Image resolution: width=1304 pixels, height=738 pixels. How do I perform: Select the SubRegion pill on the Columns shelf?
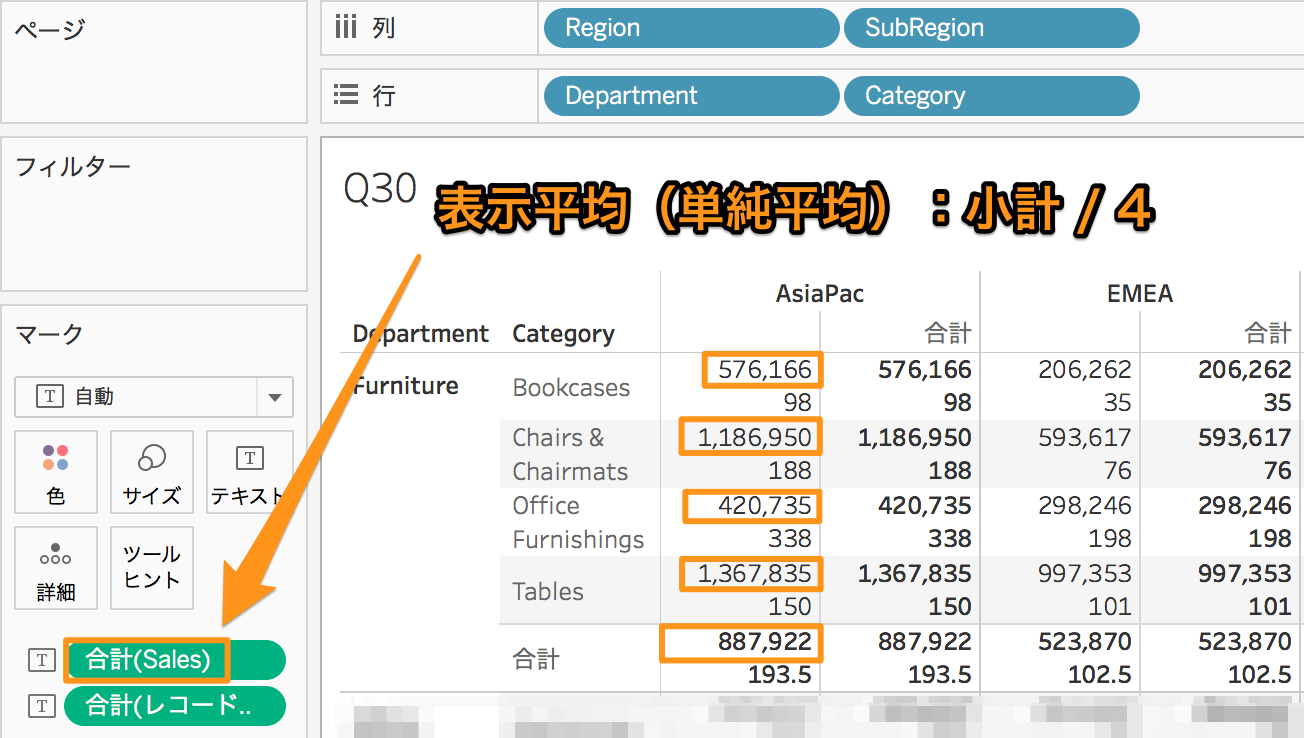tap(991, 28)
